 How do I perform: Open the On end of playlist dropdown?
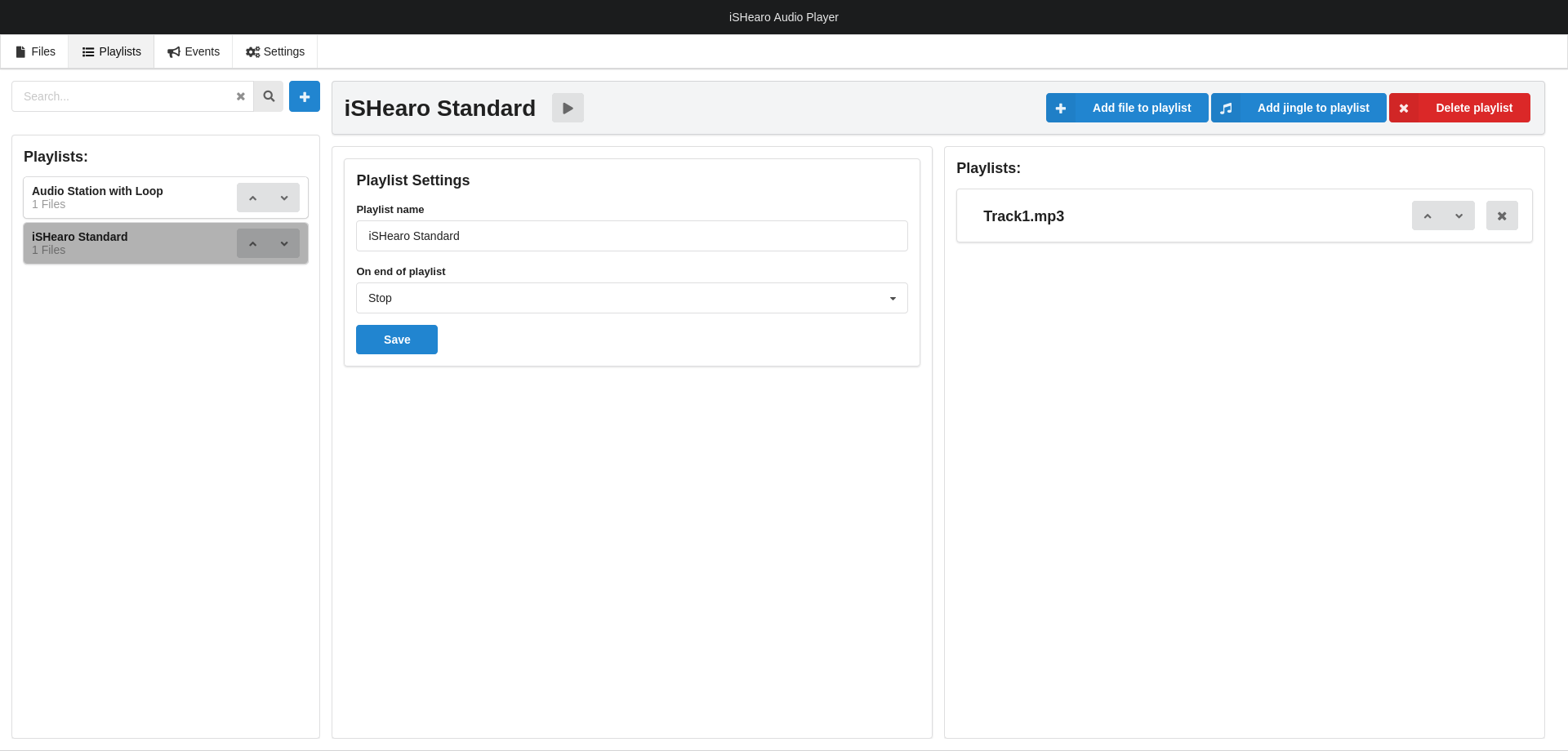coord(631,298)
